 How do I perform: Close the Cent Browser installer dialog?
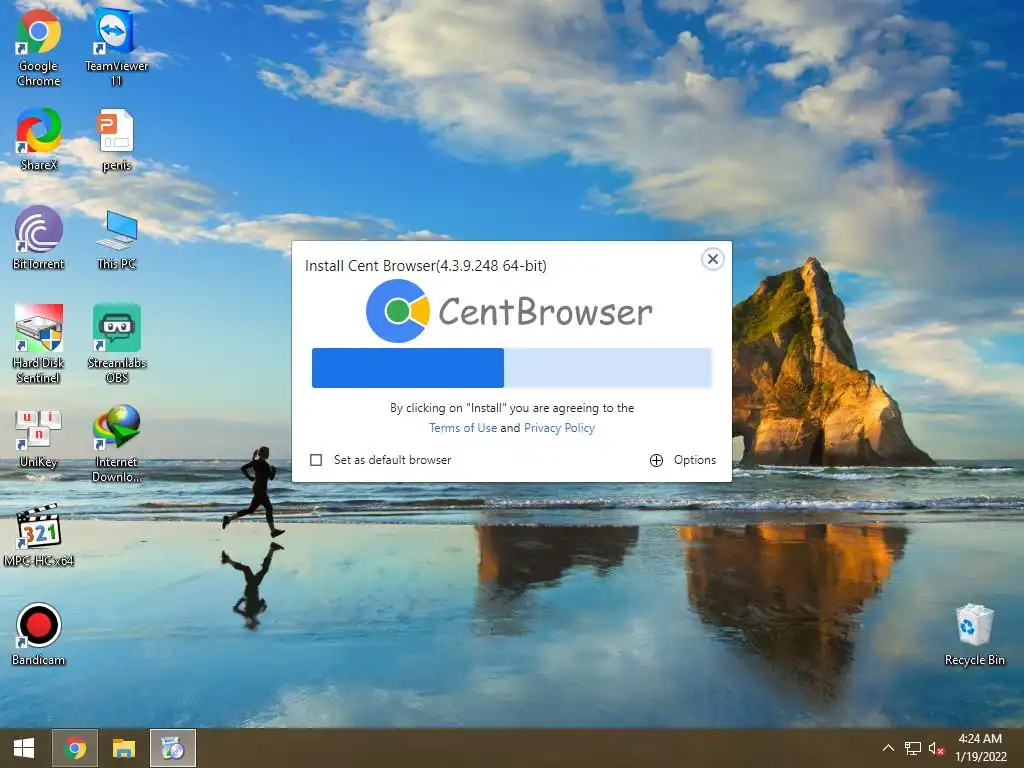[712, 259]
